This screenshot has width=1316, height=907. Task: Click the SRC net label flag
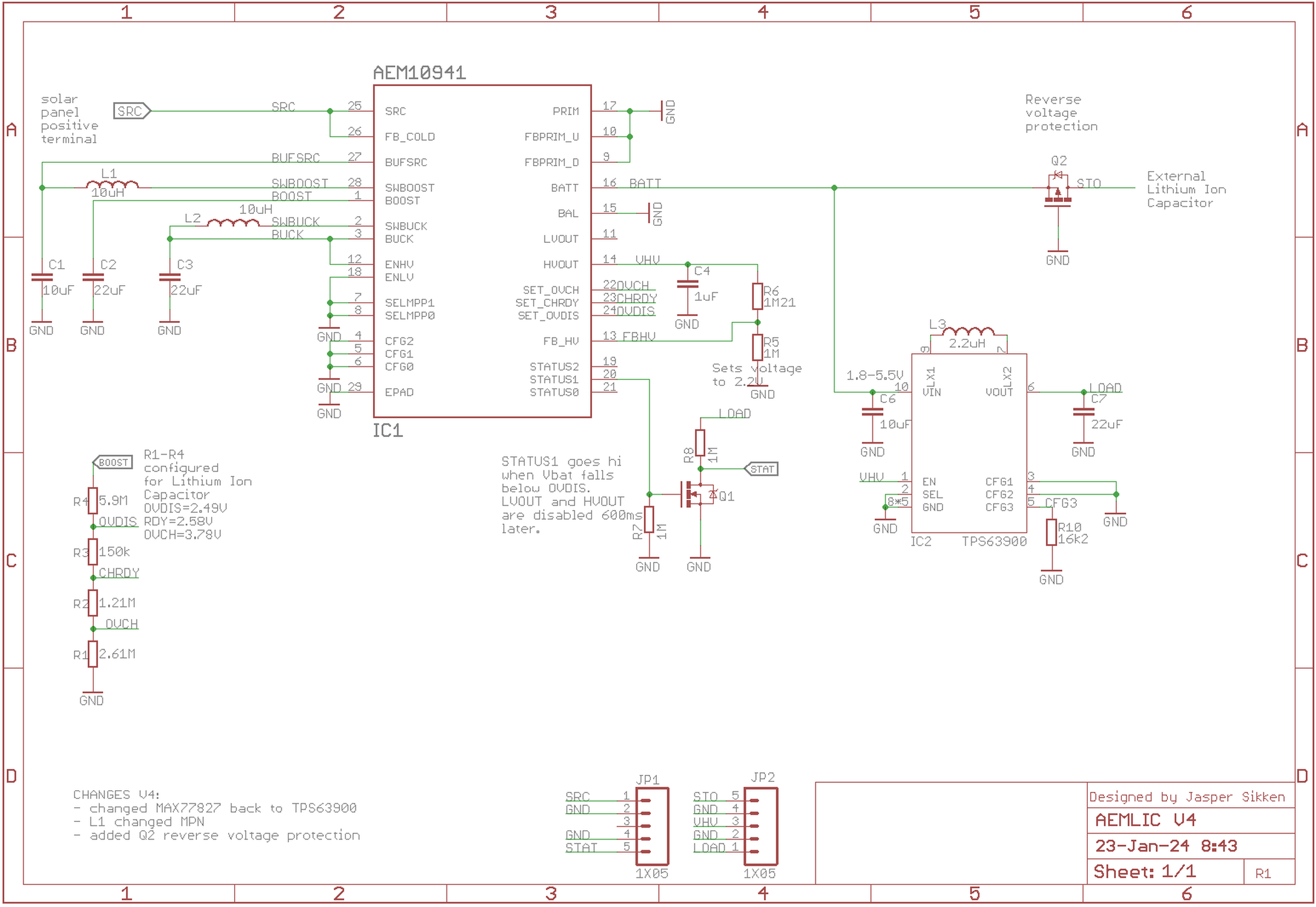(x=132, y=111)
